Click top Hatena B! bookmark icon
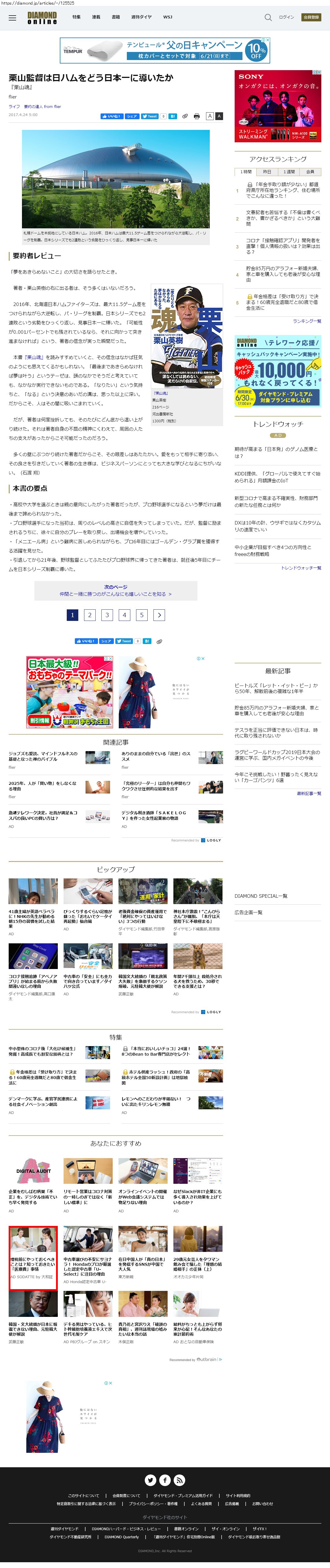Image resolution: width=330 pixels, height=1568 pixels. click(172, 116)
